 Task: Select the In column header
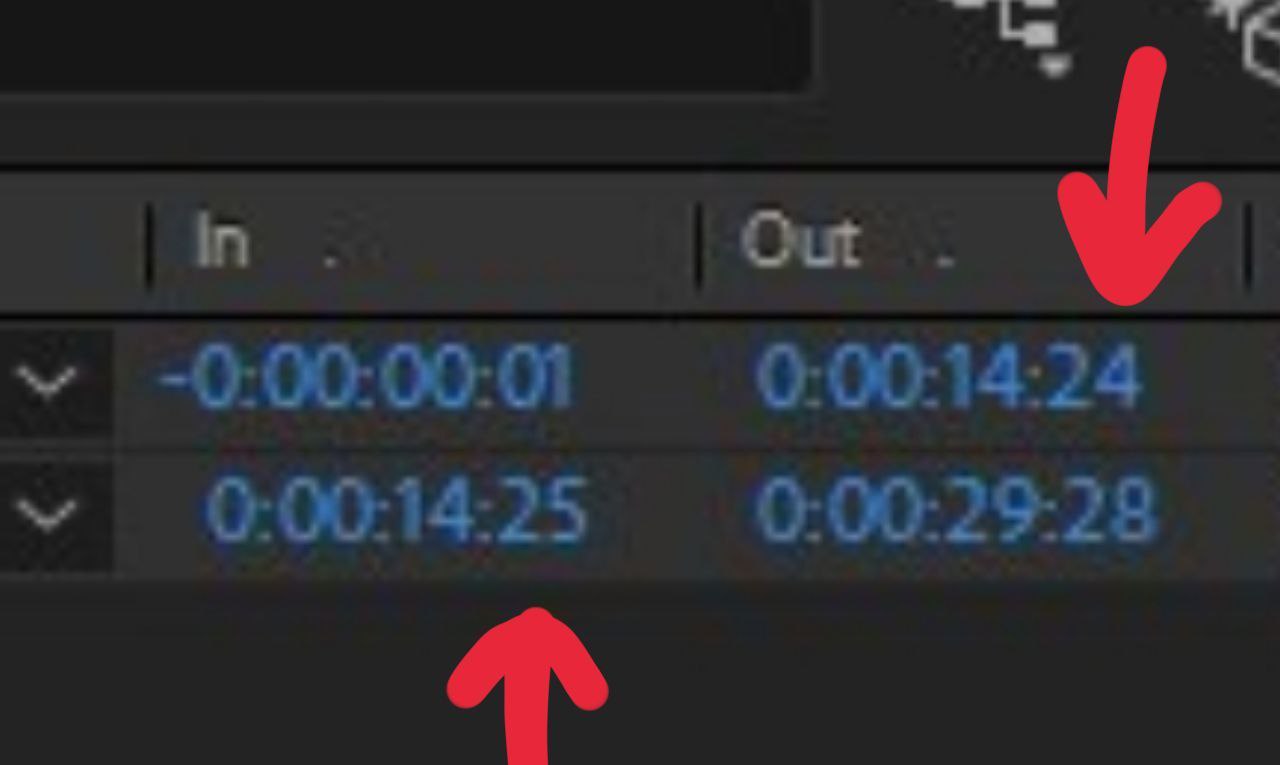(221, 242)
